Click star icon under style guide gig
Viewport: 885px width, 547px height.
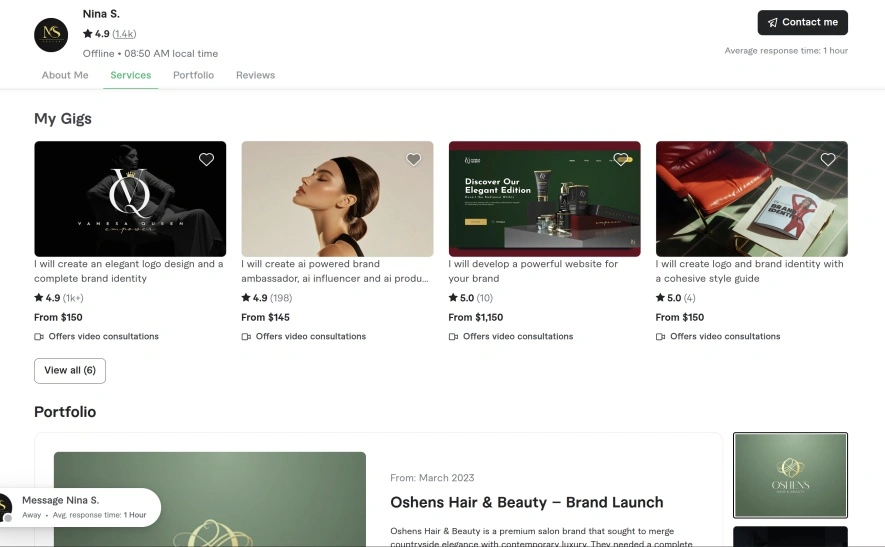660,298
